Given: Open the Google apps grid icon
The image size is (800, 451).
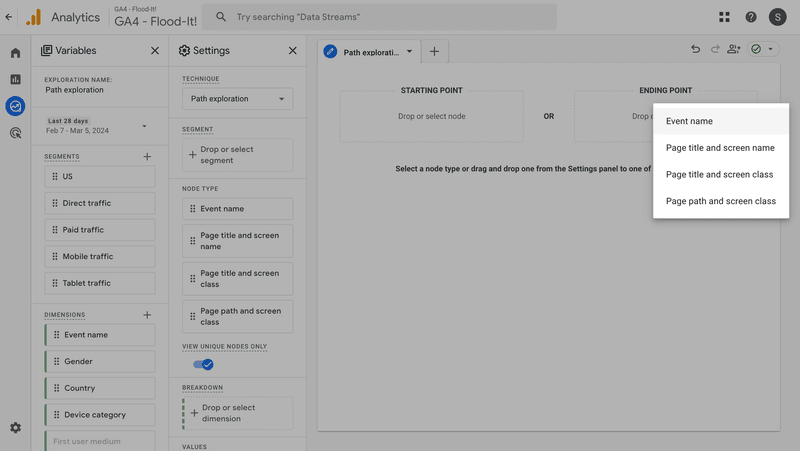Looking at the screenshot, I should coord(724,17).
